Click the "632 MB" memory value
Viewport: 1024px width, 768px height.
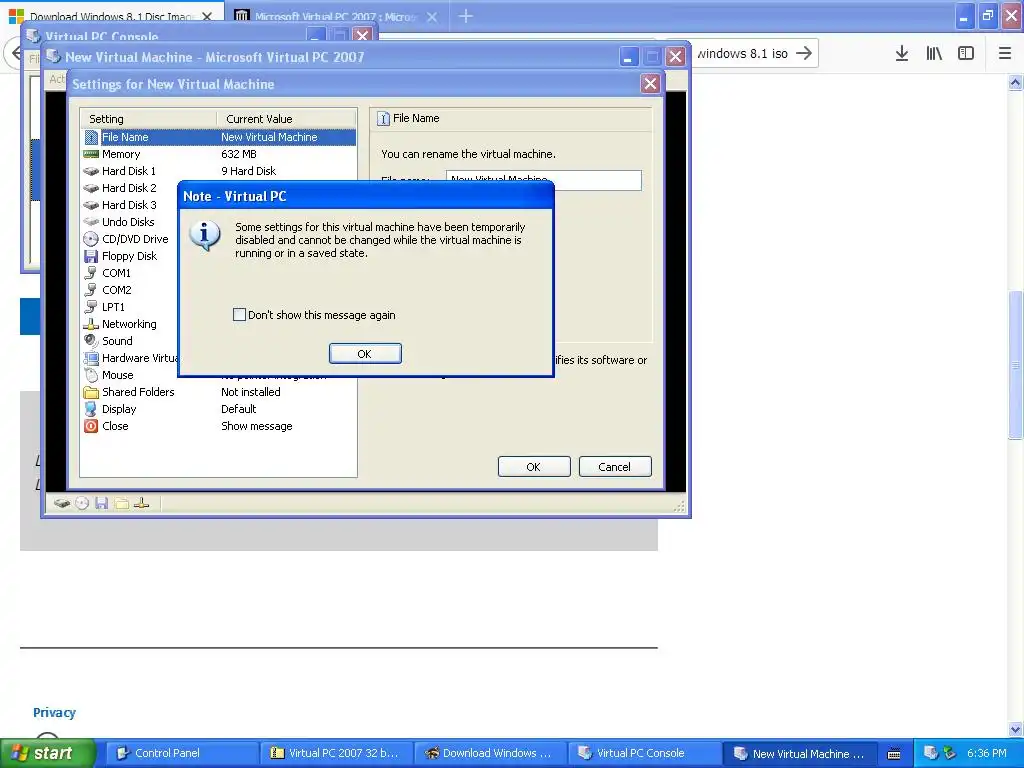238,154
